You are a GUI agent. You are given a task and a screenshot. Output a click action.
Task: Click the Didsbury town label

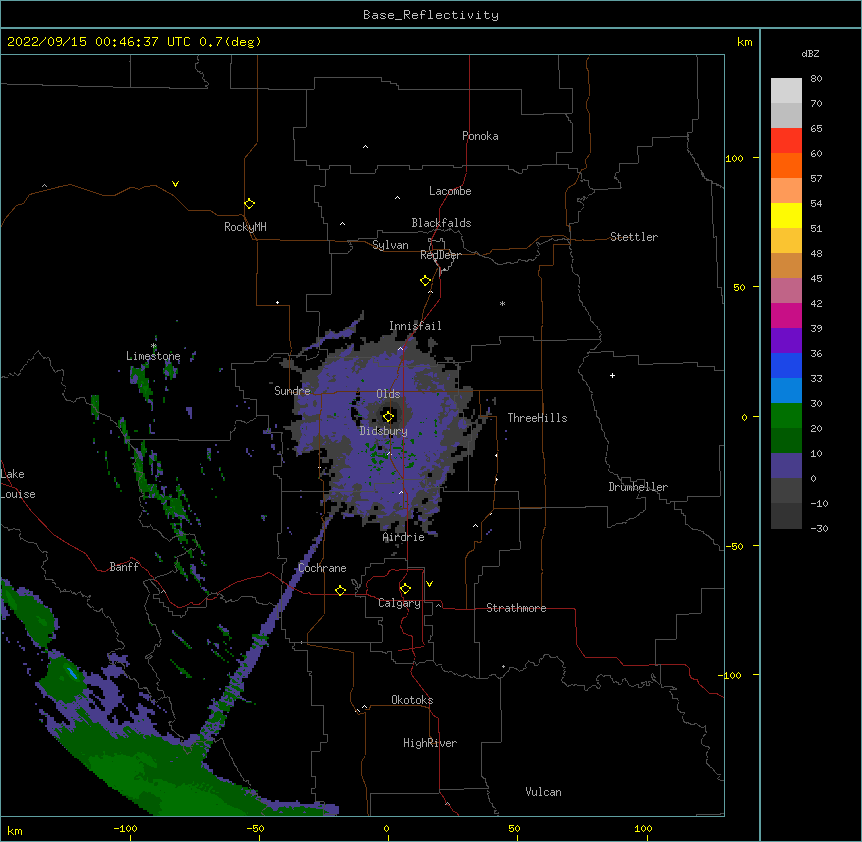[x=384, y=431]
